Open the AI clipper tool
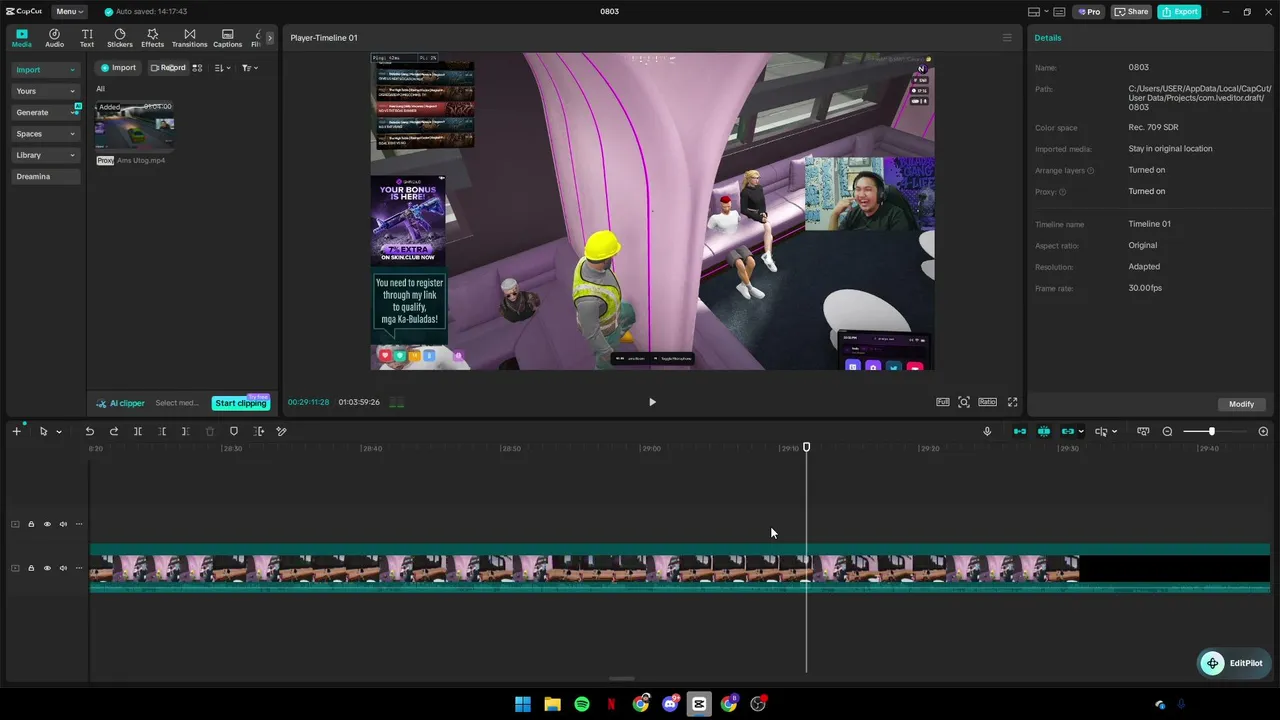The width and height of the screenshot is (1280, 720). [x=120, y=403]
